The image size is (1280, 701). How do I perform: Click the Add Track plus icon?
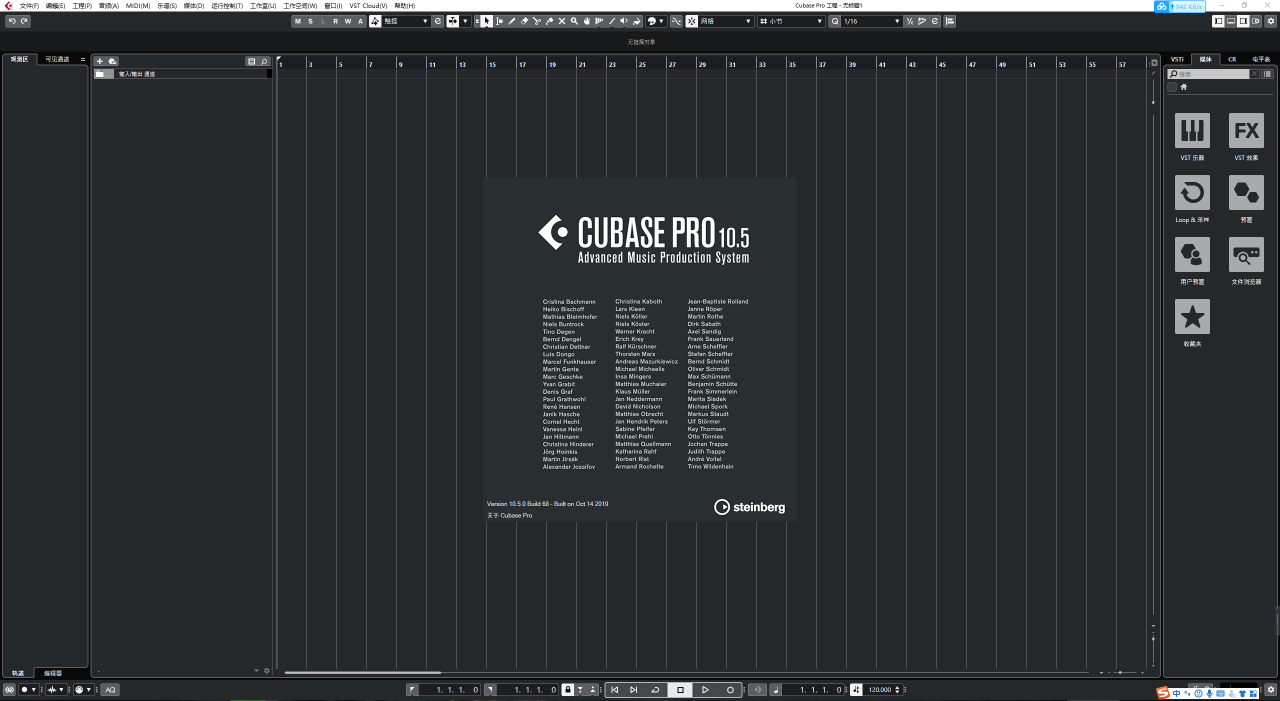click(x=99, y=62)
